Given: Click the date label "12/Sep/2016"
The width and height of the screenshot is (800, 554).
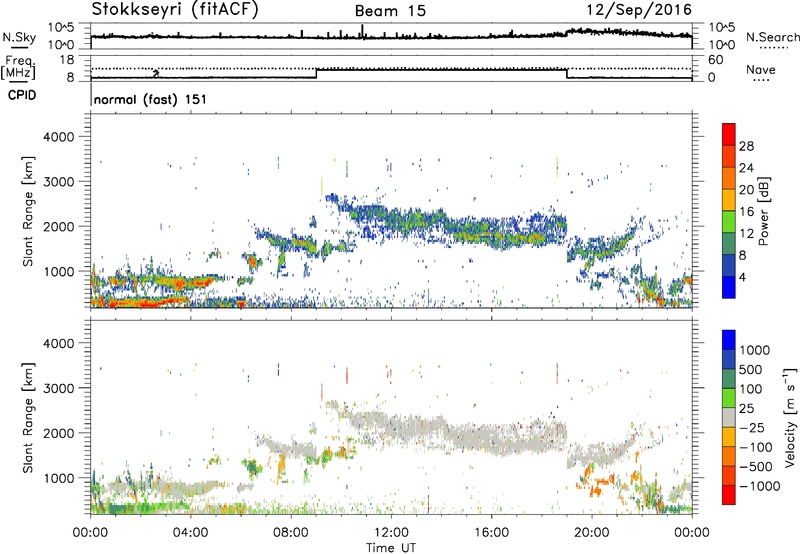Looking at the screenshot, I should click(639, 9).
